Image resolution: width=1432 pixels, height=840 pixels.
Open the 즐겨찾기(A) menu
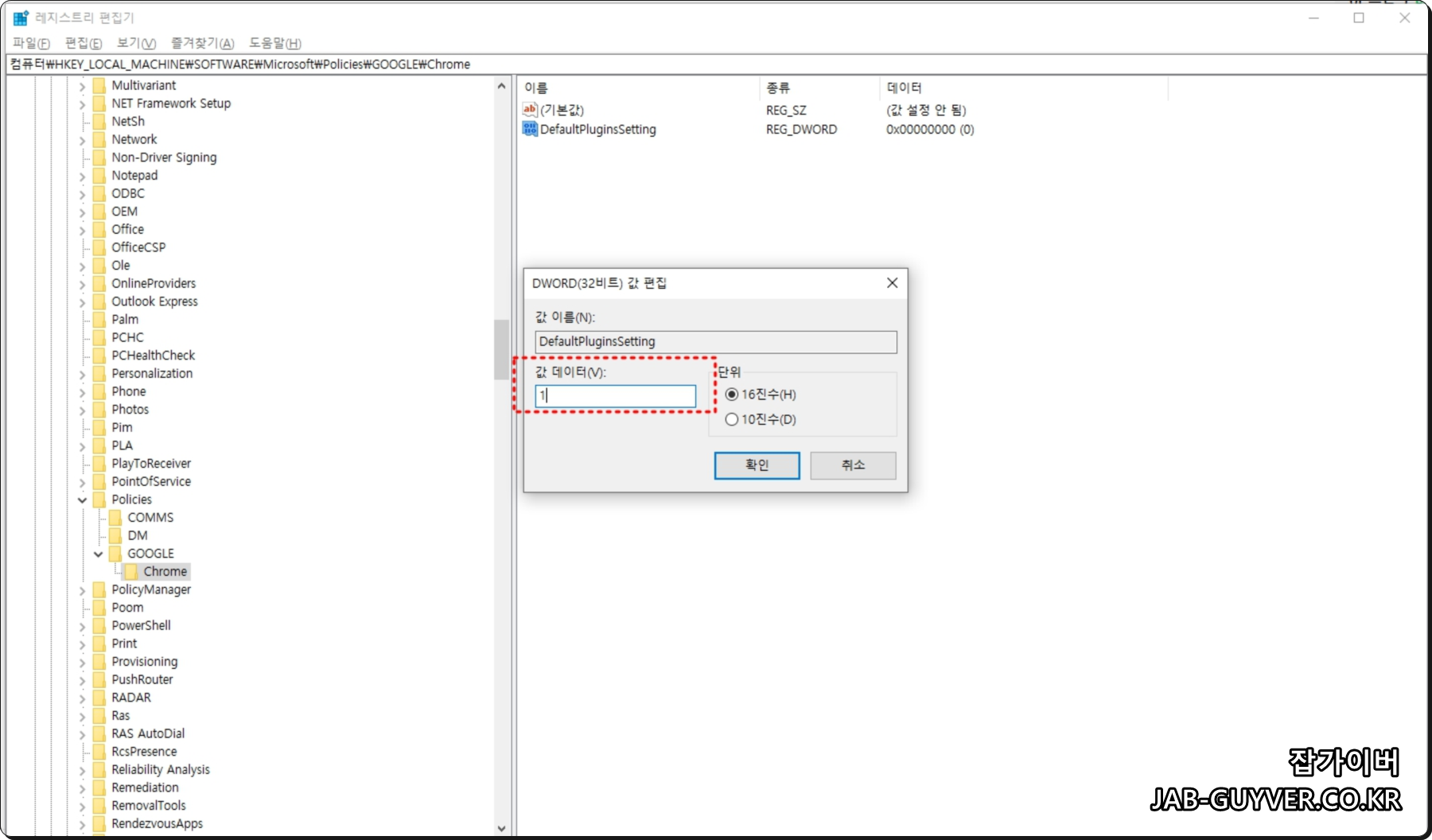(x=203, y=43)
